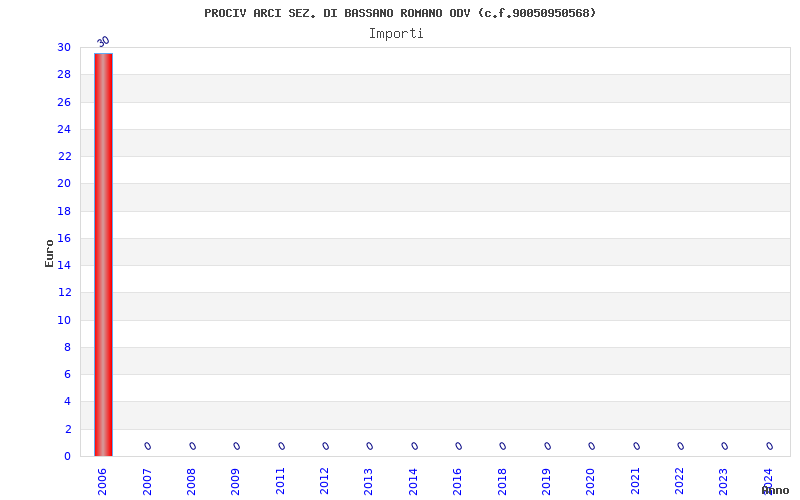Click the y-axis tick label 14
Viewport: 800px width, 500px height.
coord(64,265)
